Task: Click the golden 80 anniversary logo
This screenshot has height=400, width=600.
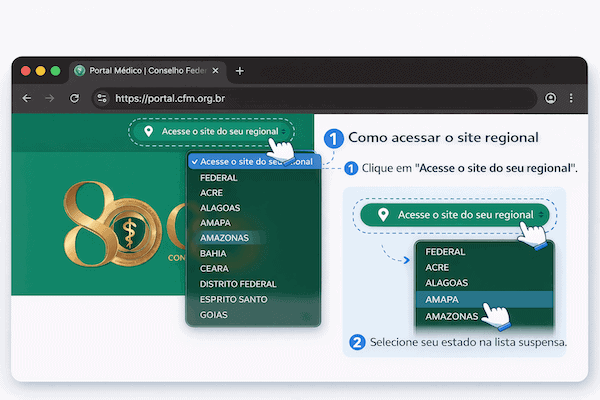Action: coord(113,224)
